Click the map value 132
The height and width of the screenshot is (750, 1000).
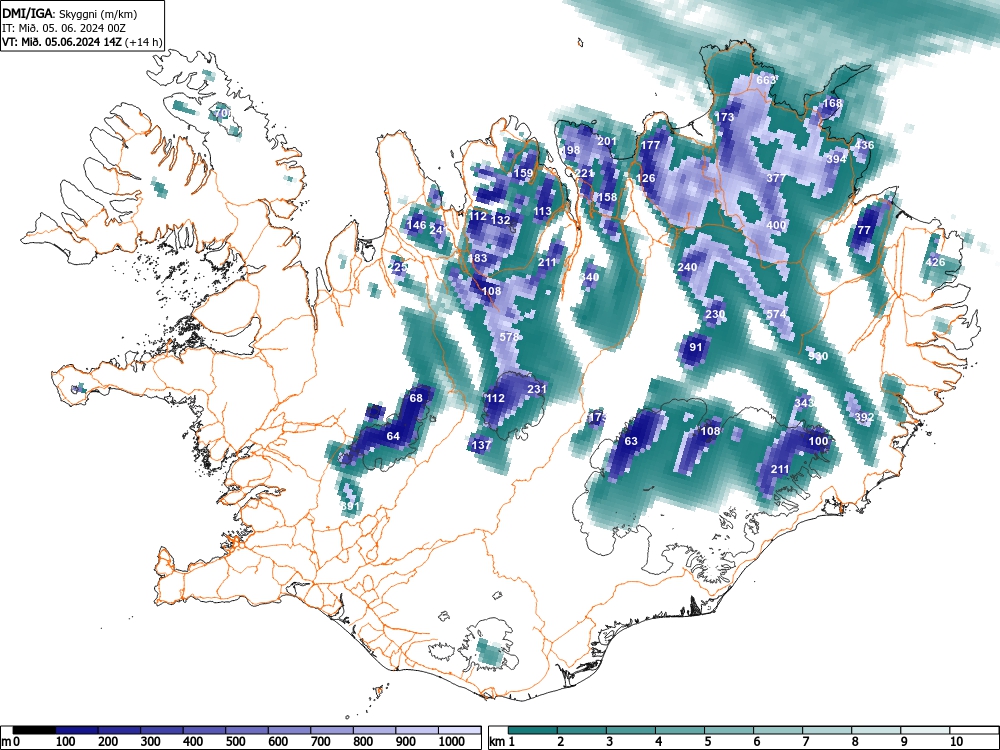coord(501,220)
